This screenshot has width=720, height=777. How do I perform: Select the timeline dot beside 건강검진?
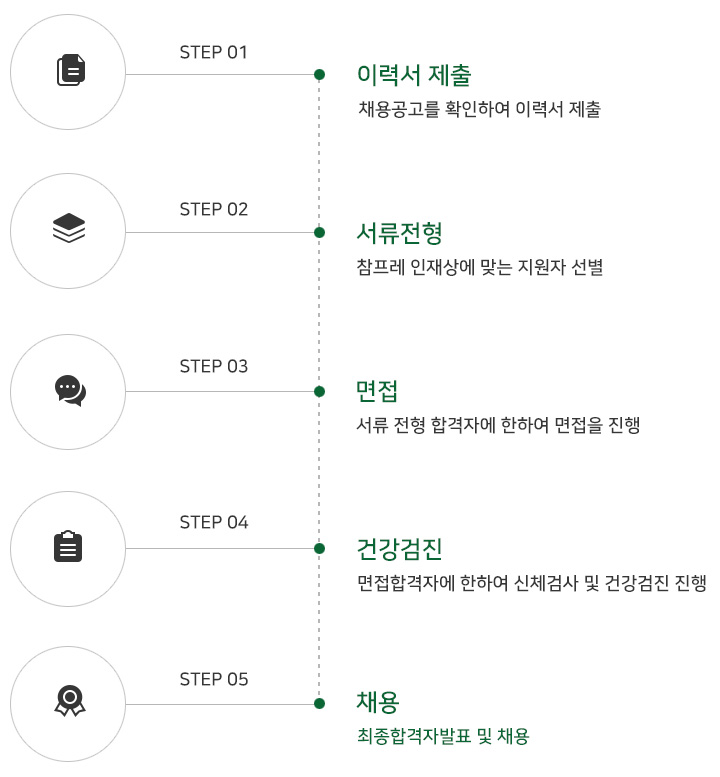pos(319,548)
